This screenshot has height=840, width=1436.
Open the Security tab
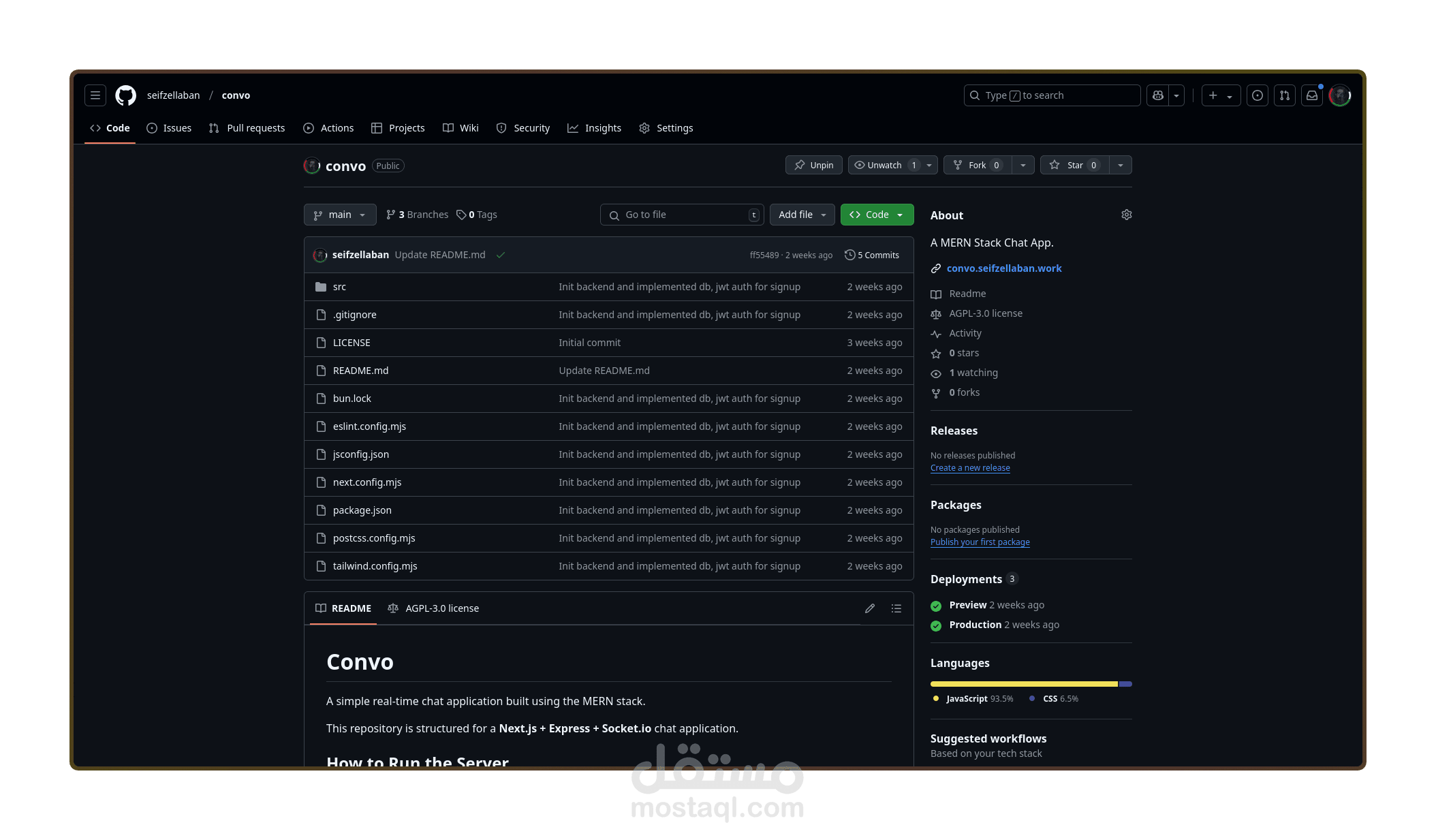pyautogui.click(x=523, y=128)
